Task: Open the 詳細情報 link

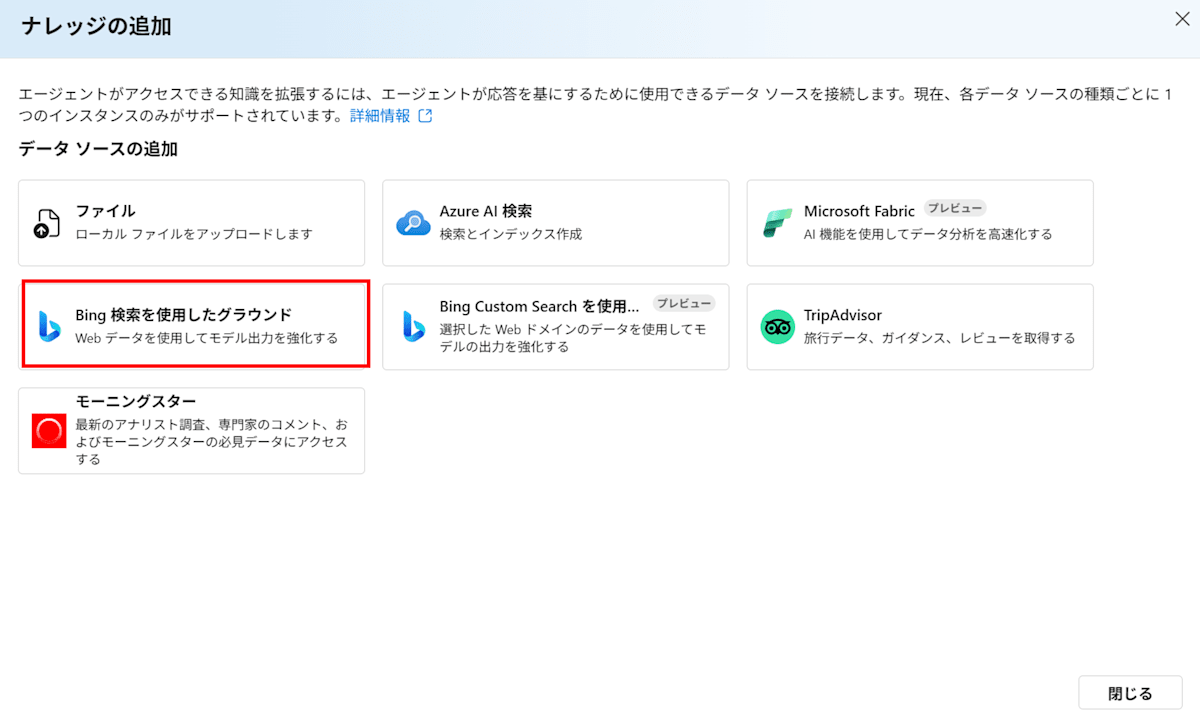Action: [380, 116]
